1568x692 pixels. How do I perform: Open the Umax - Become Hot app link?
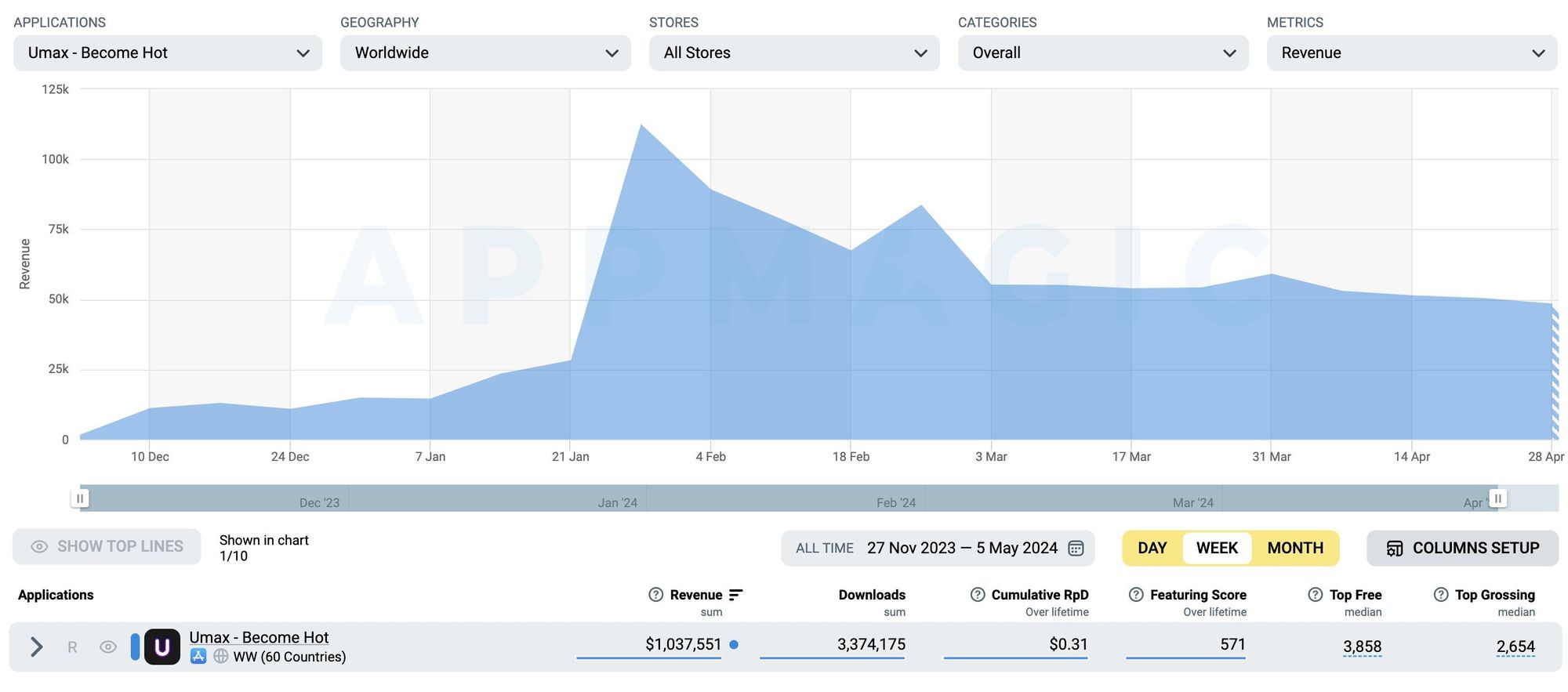(259, 637)
